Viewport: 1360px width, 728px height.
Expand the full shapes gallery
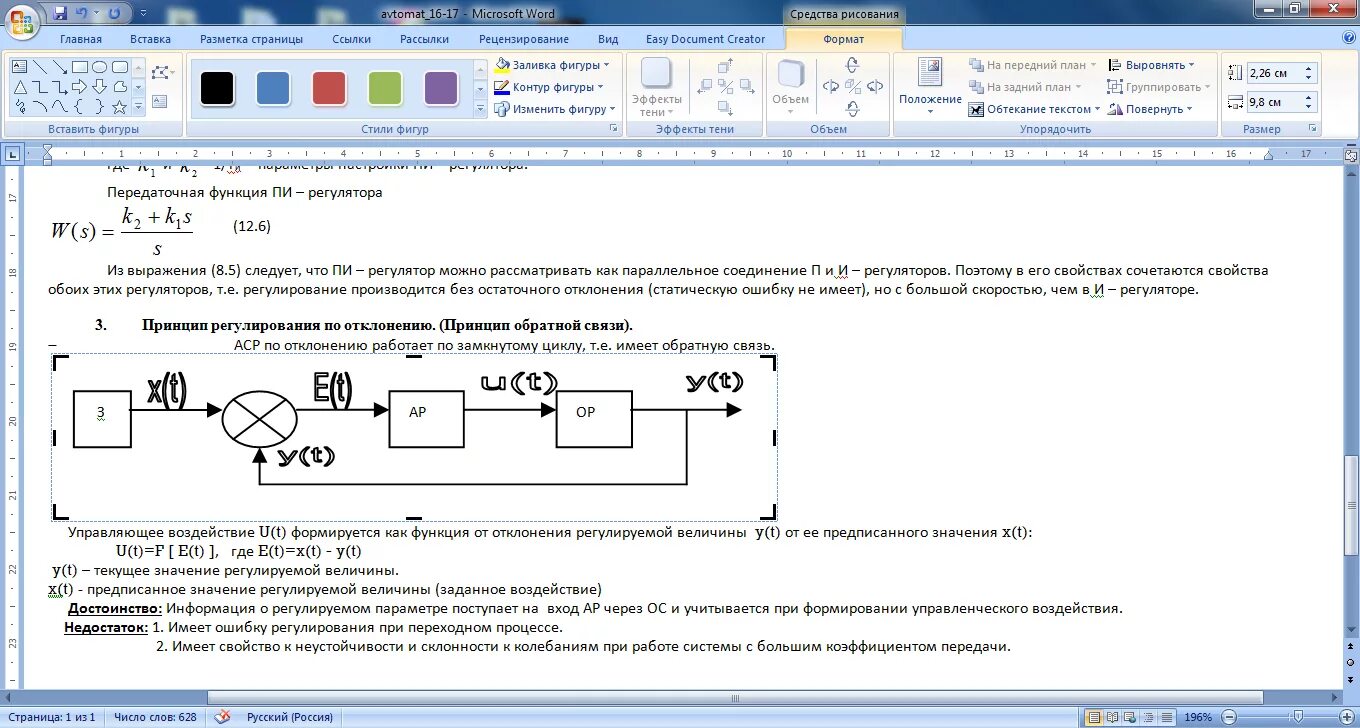tap(138, 107)
